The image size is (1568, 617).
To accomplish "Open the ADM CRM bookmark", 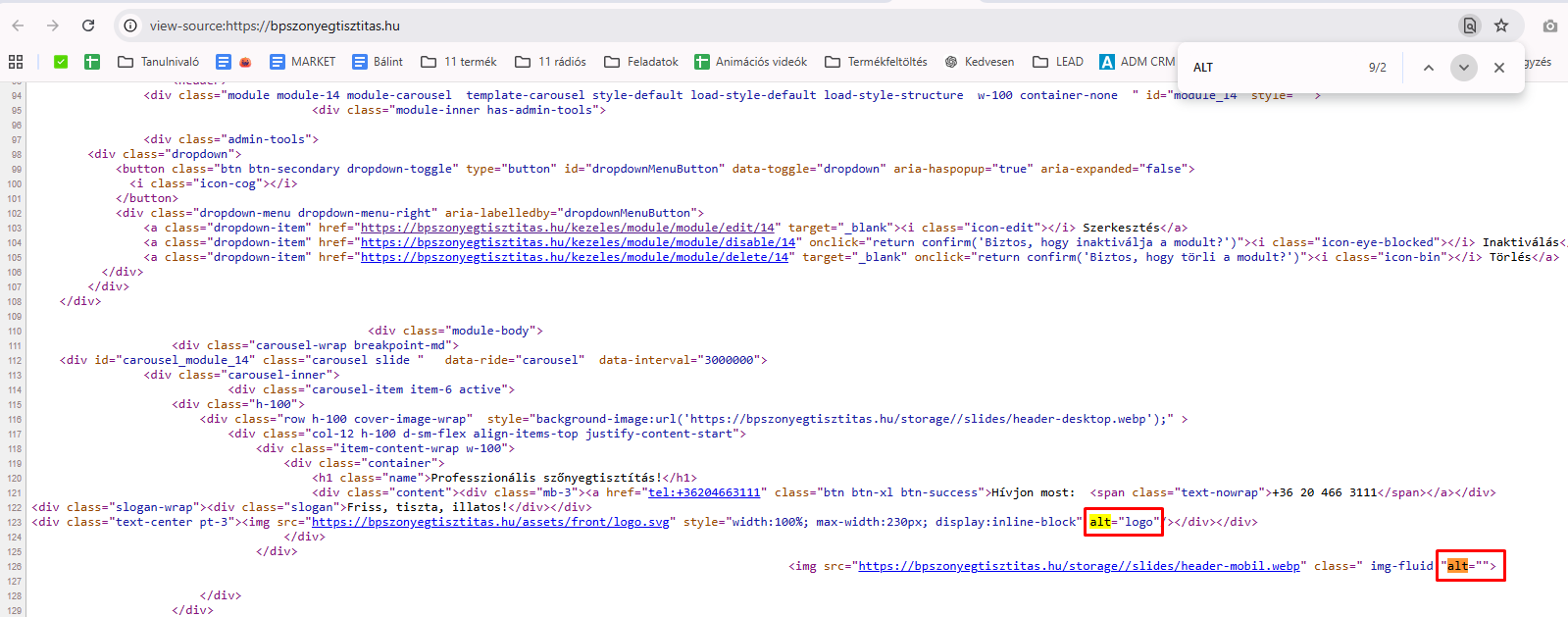I will 1138,62.
